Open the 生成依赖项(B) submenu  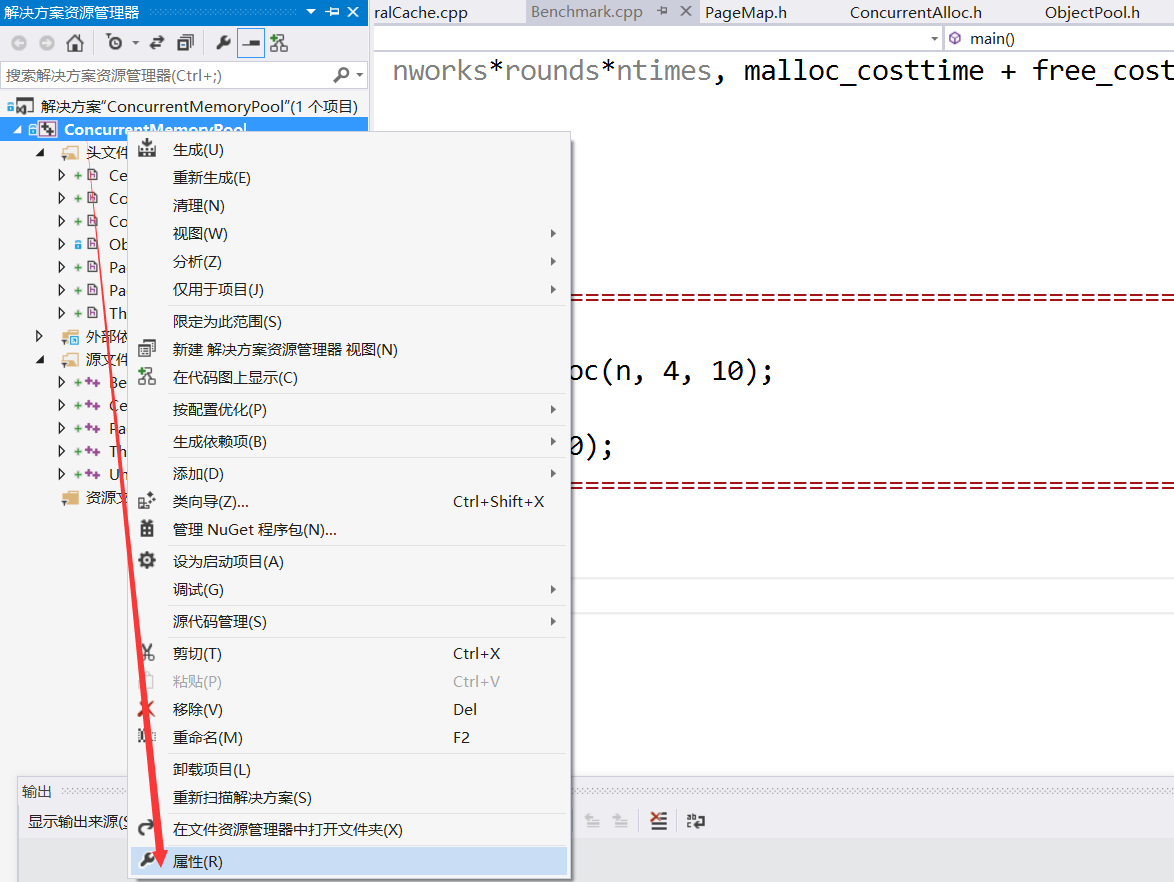click(x=349, y=442)
